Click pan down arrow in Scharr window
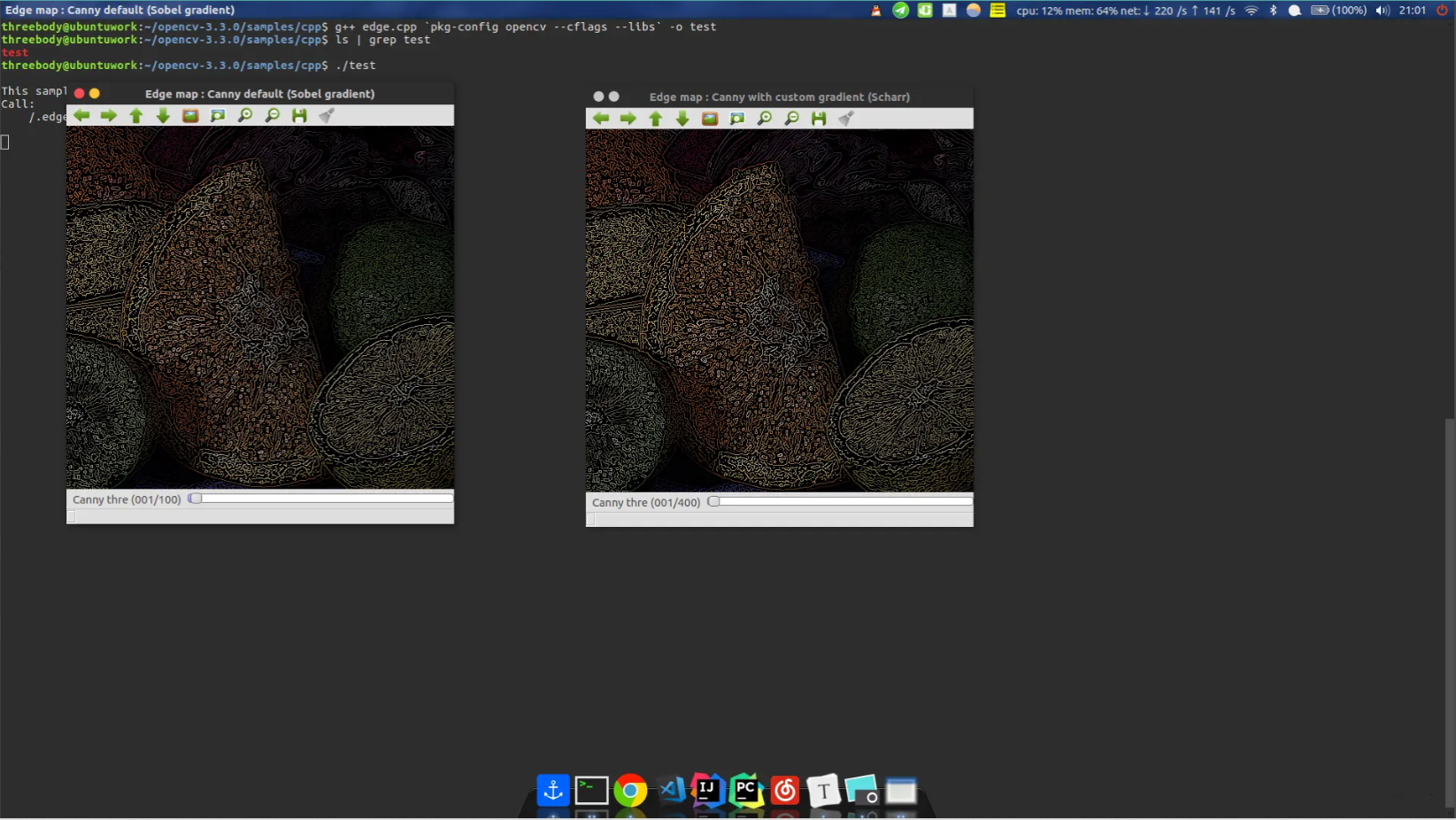 tap(682, 119)
